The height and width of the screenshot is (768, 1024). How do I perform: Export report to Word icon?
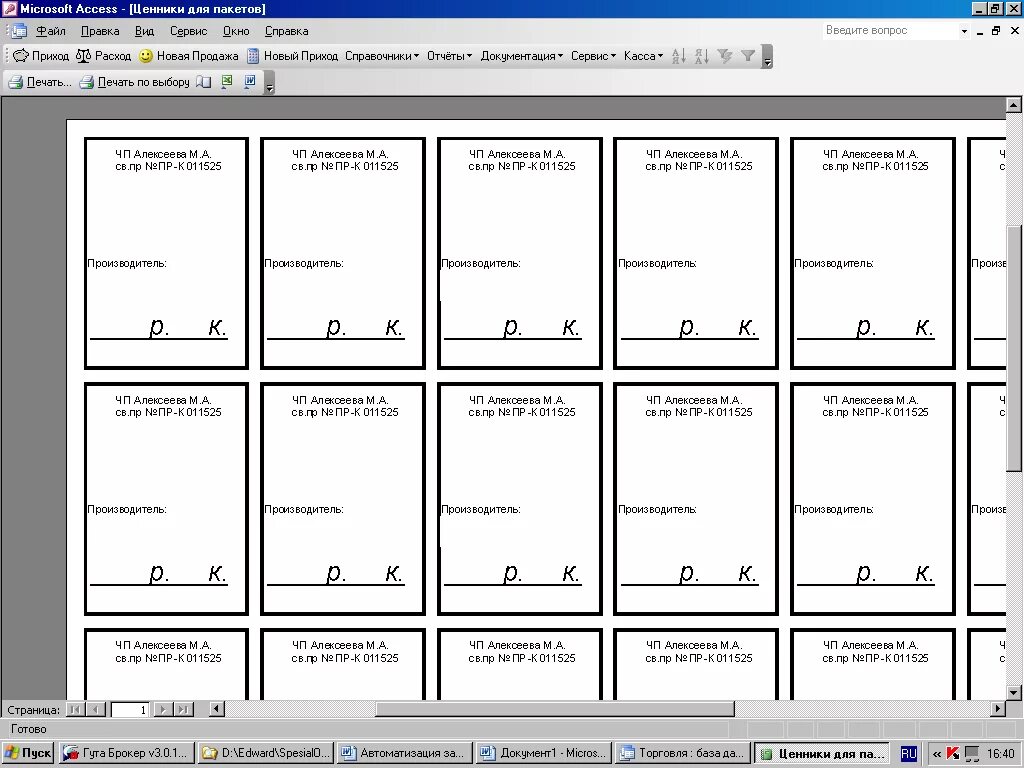tap(249, 82)
